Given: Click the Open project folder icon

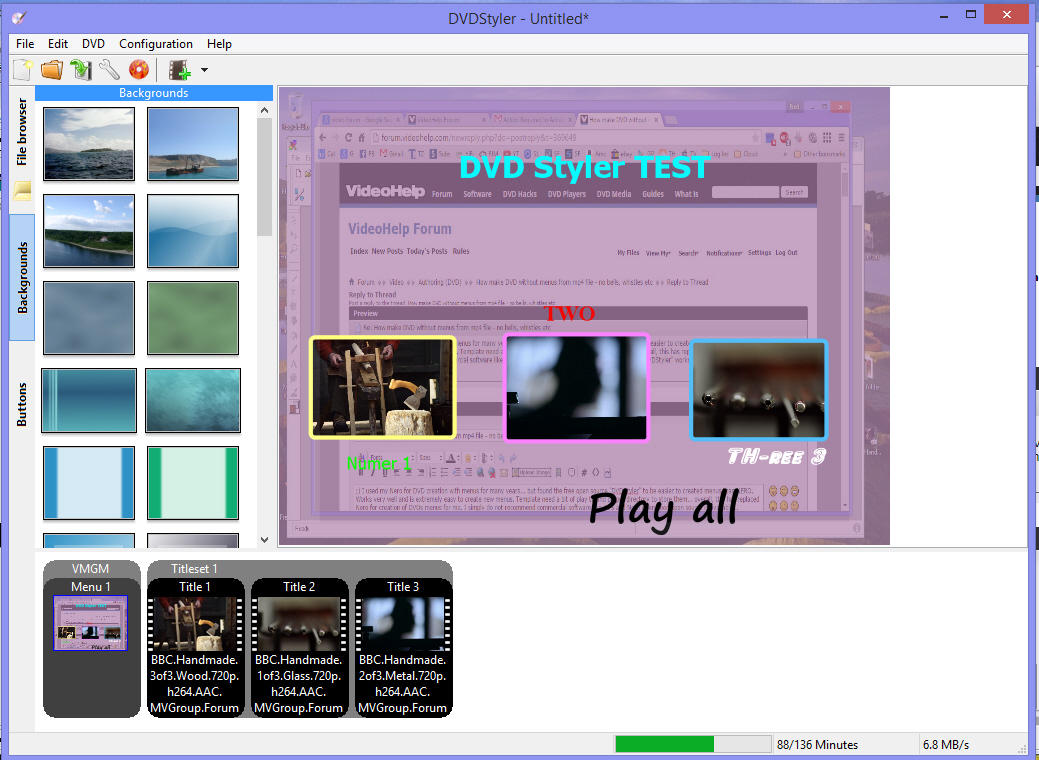Looking at the screenshot, I should pos(52,70).
